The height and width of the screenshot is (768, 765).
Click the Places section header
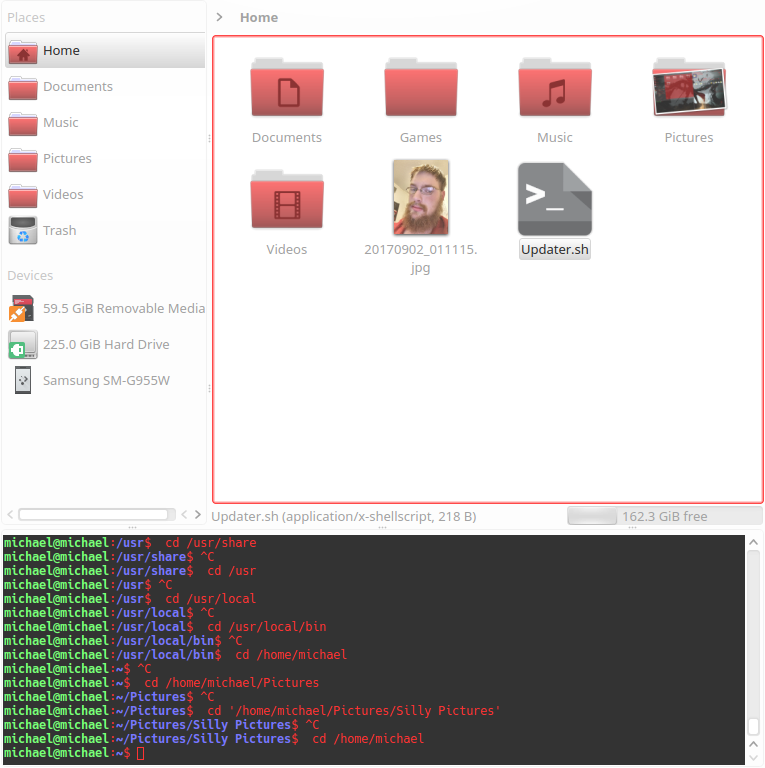[26, 18]
